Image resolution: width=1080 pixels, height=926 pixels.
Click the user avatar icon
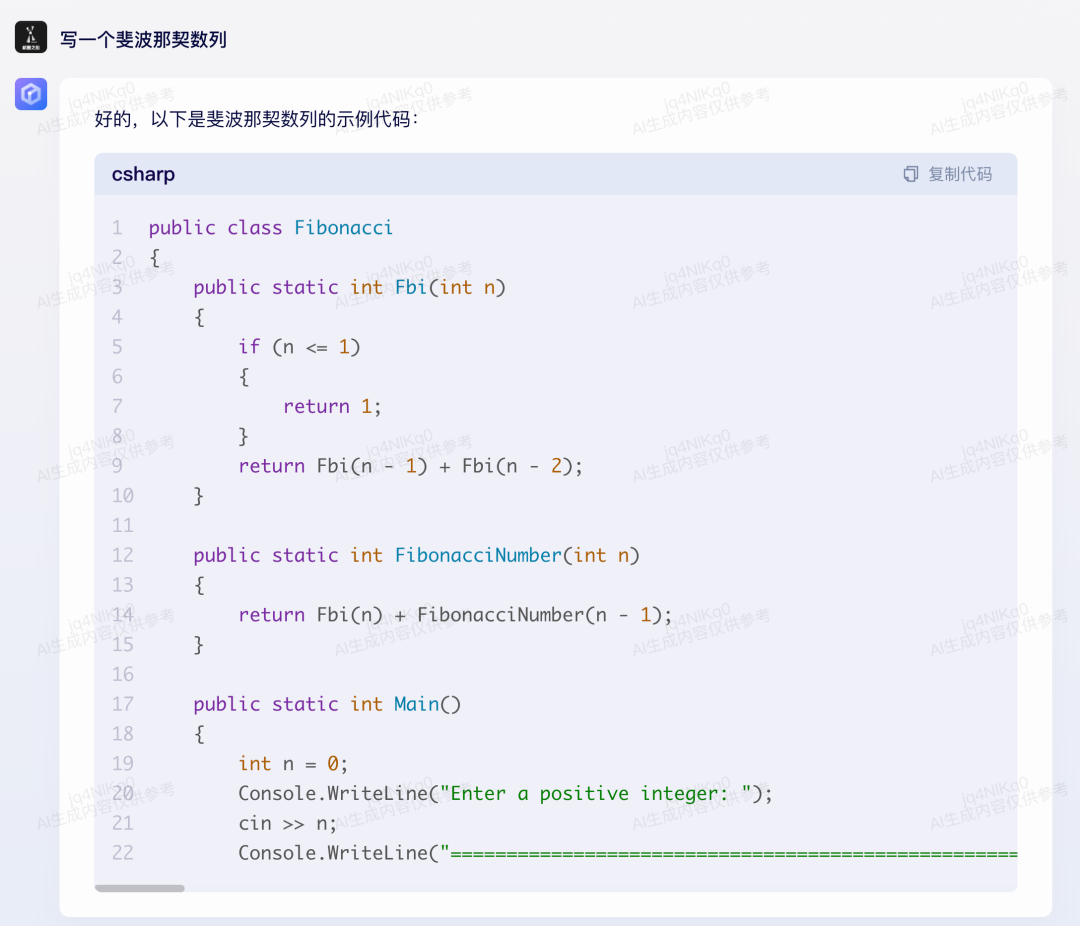tap(31, 38)
